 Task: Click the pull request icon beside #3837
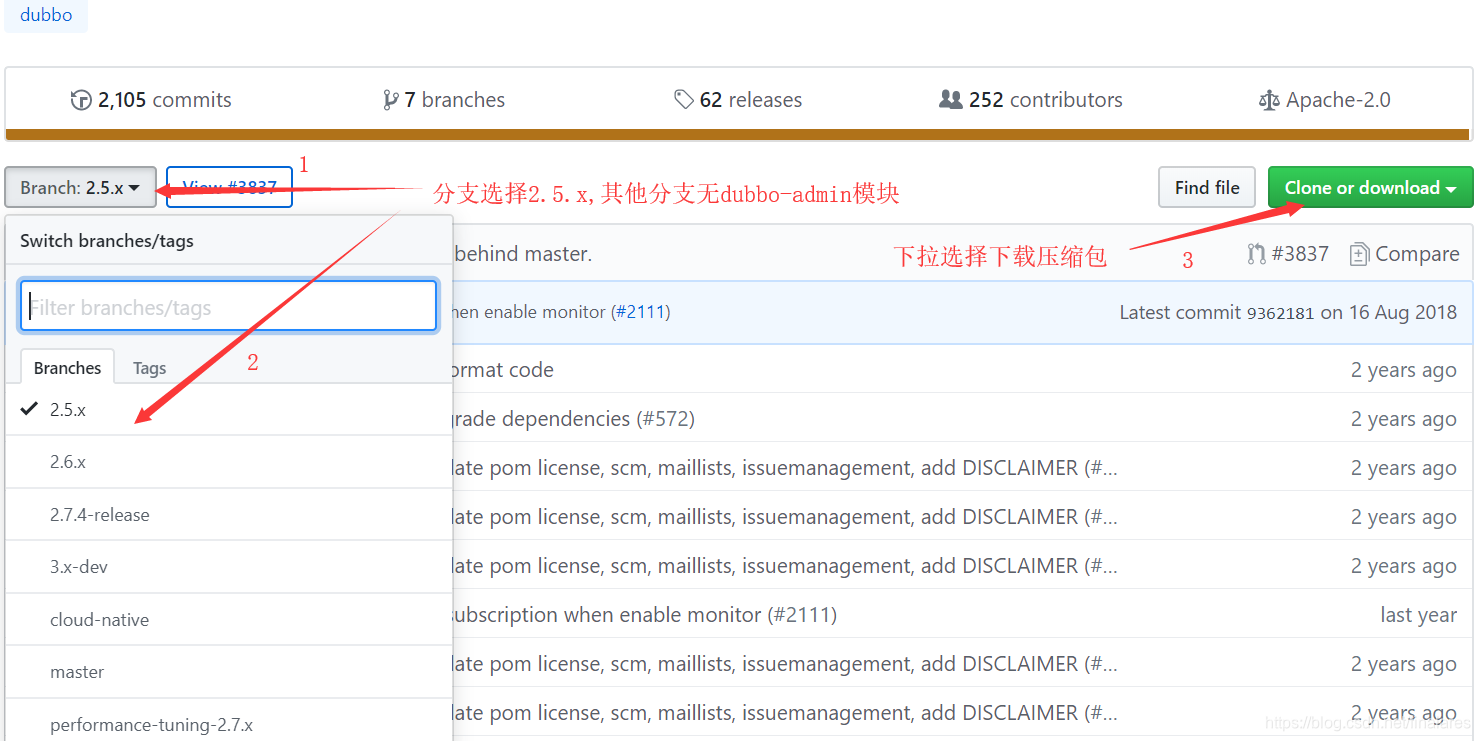1257,254
